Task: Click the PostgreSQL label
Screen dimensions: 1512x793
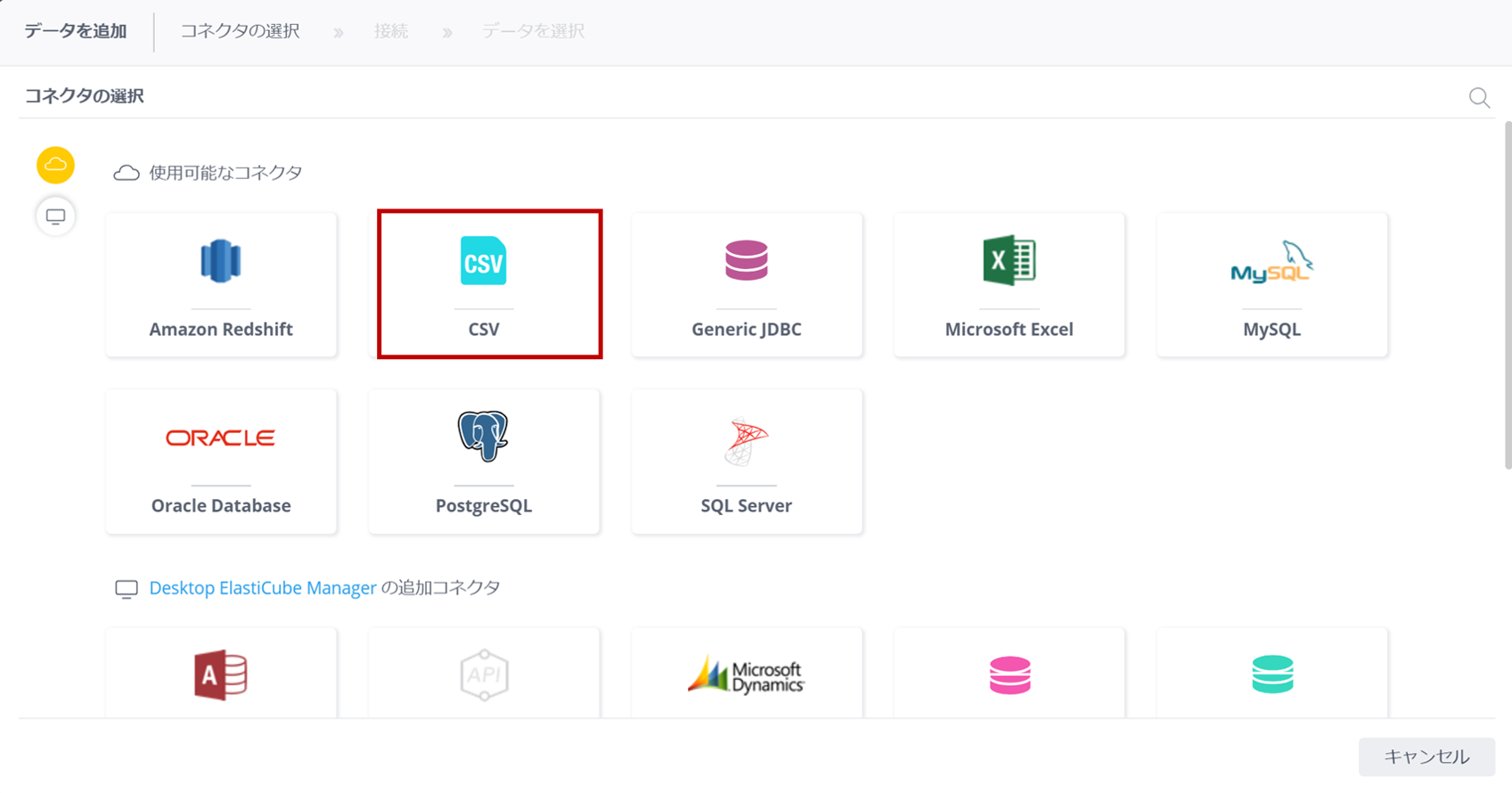Action: pos(484,505)
